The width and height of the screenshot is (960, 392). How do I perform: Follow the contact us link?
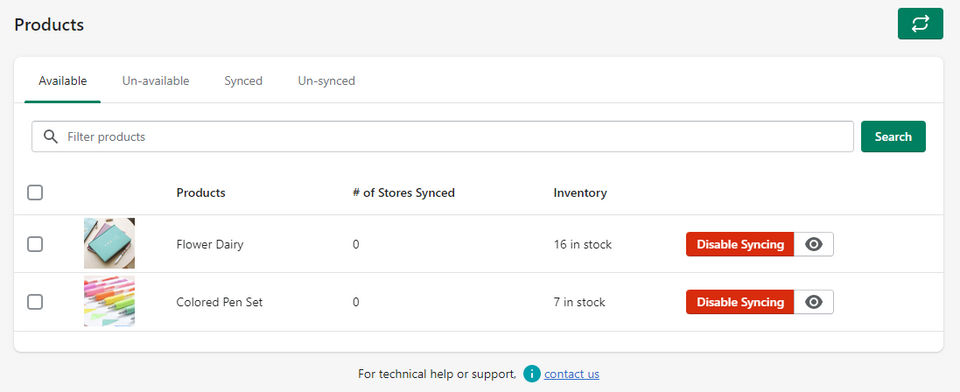[572, 374]
